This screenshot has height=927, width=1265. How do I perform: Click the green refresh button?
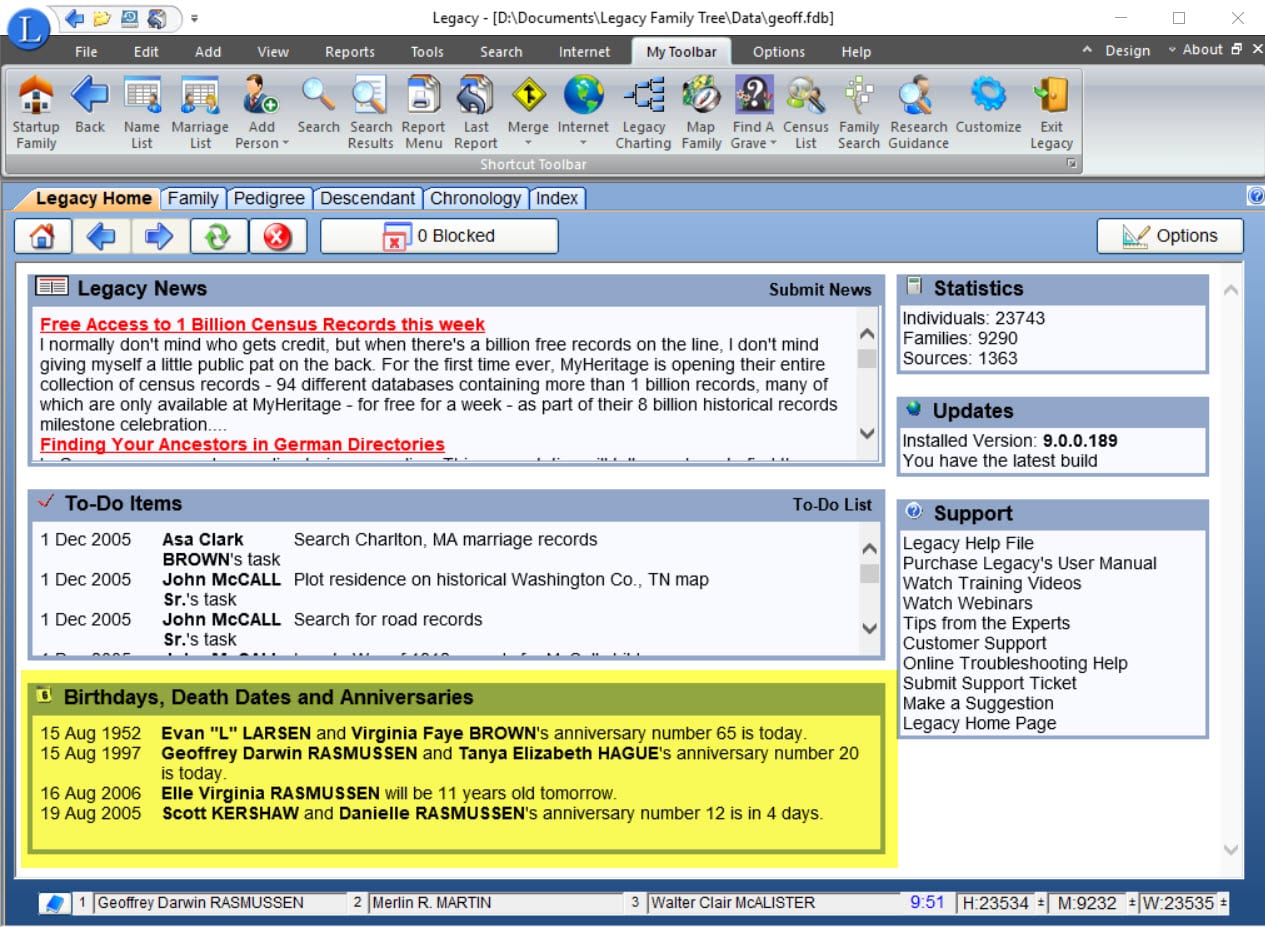click(219, 236)
